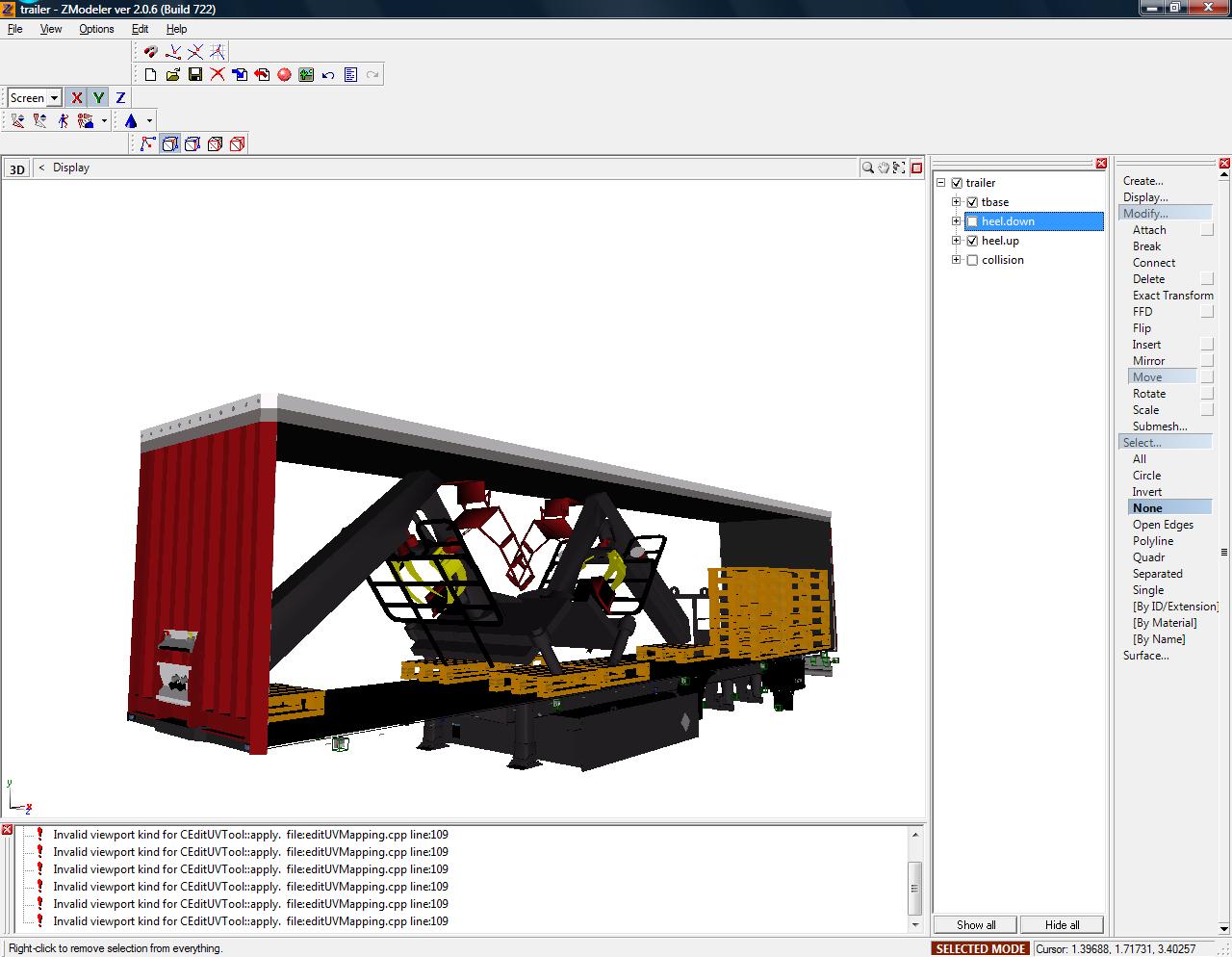
Task: Click the Open file folder icon
Action: point(173,75)
